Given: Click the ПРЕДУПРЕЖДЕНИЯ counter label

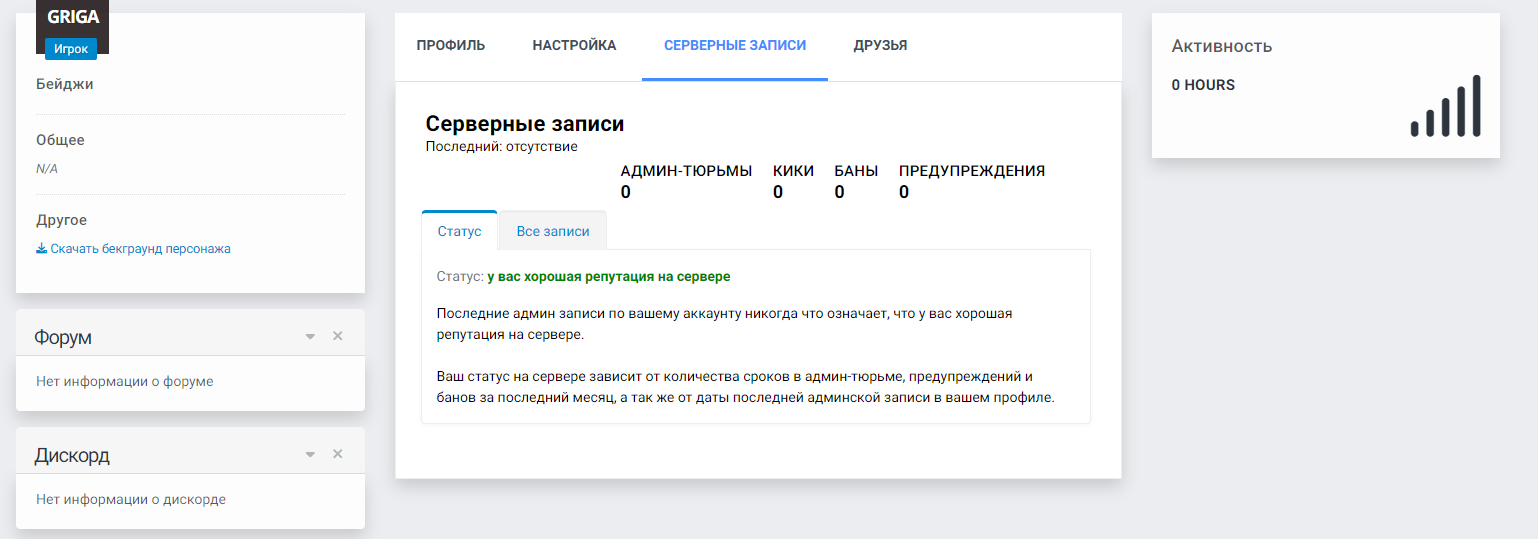Looking at the screenshot, I should pos(972,171).
